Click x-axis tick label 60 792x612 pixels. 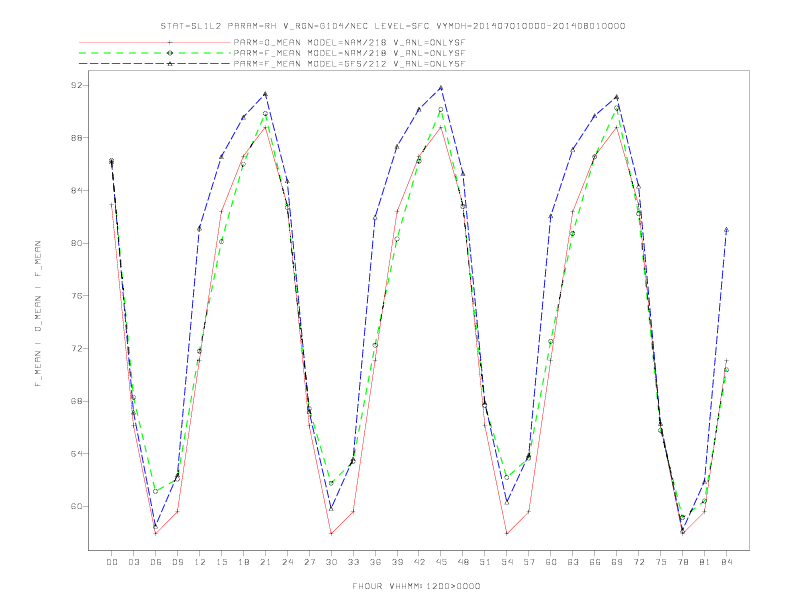551,562
